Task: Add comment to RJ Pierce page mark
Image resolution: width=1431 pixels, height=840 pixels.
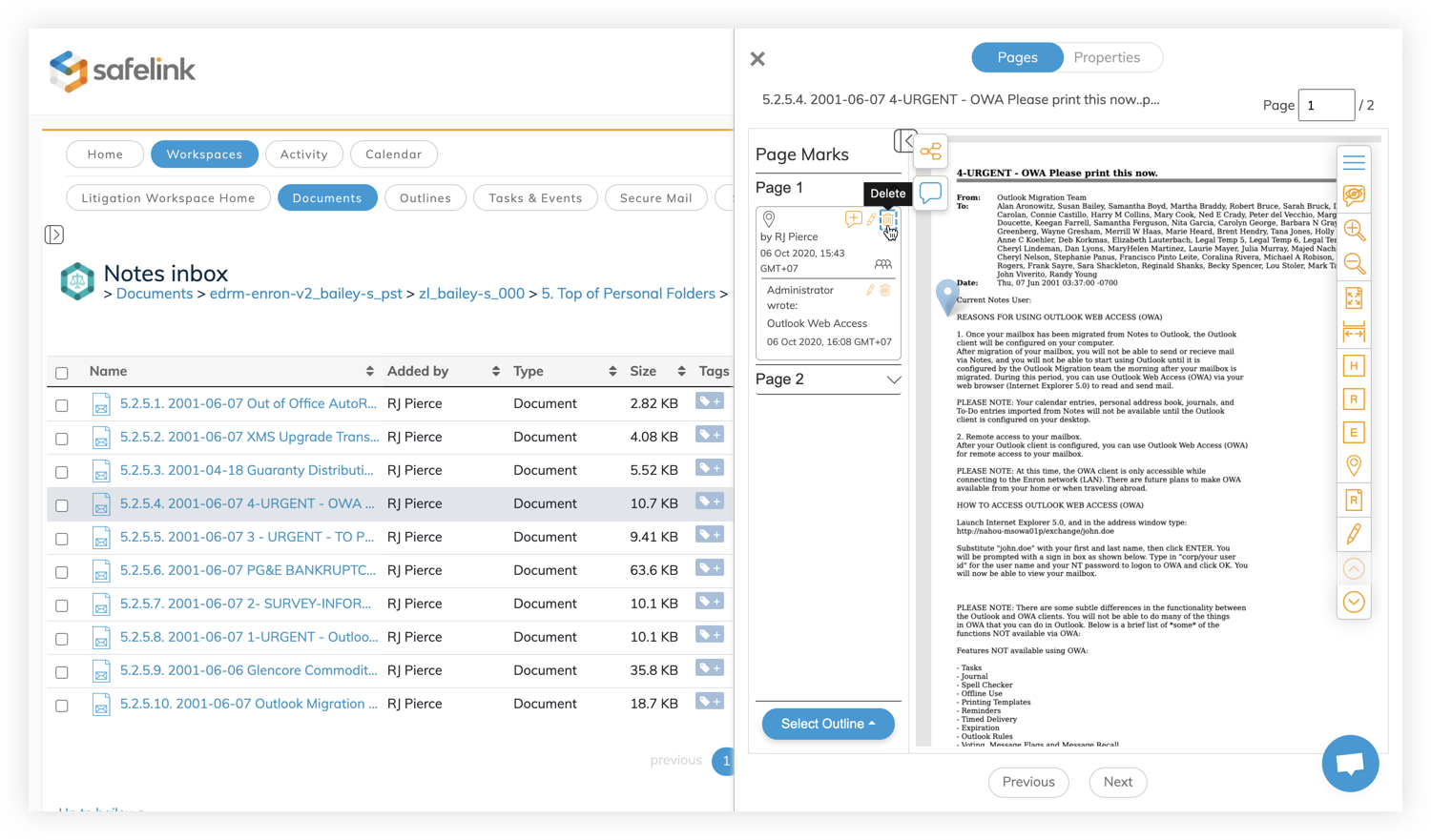Action: [x=853, y=219]
